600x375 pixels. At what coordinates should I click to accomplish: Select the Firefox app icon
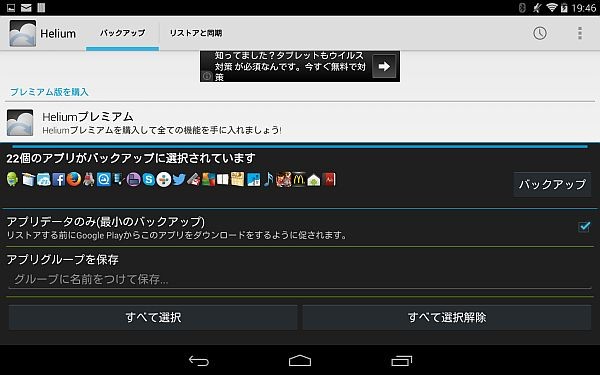tap(74, 179)
